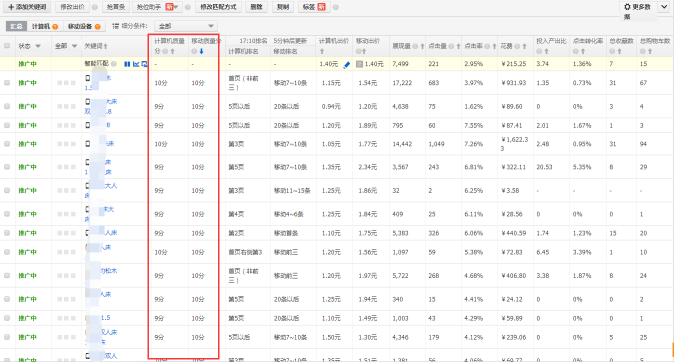Click the orange help badge on 计算机 tab
674x362 pixels.
[55, 27]
